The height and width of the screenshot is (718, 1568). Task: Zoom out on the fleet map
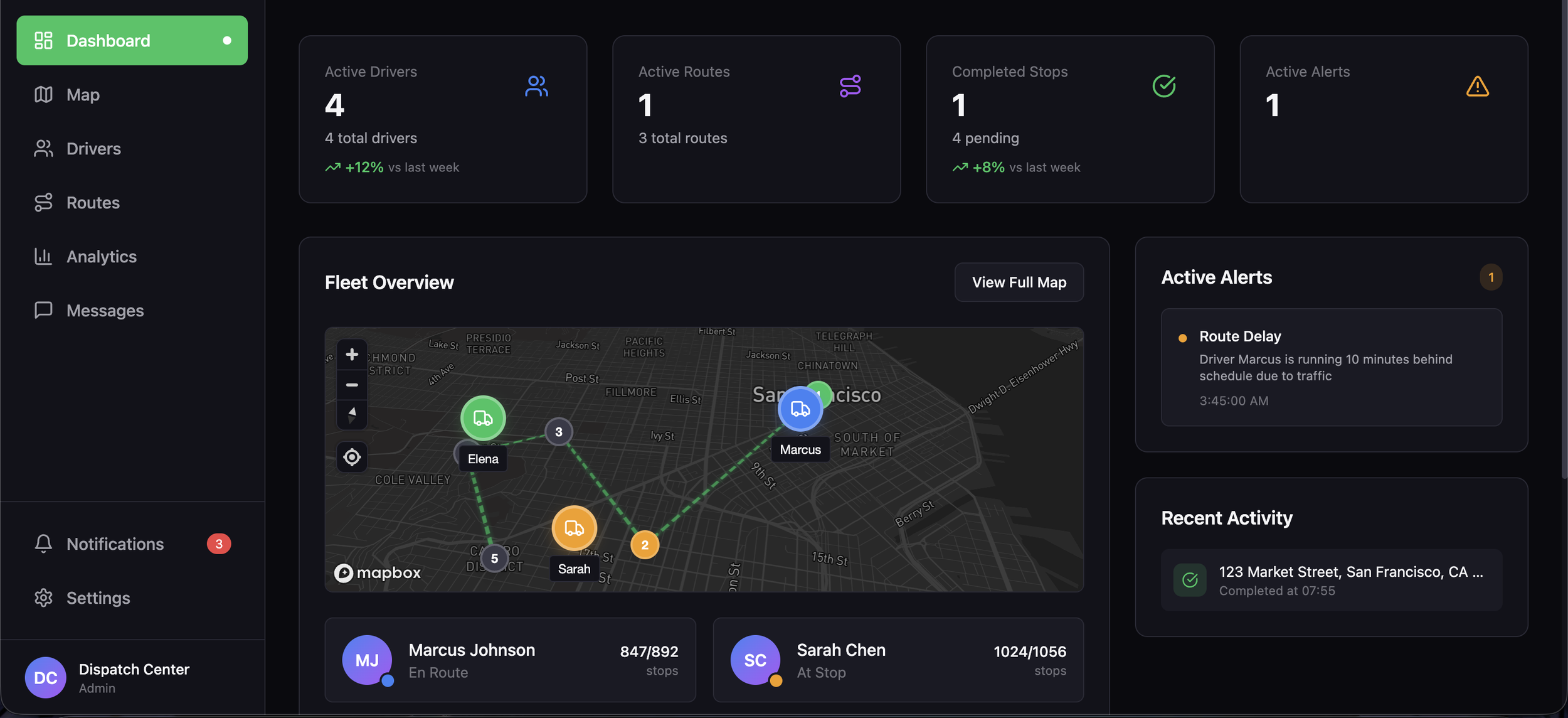tap(352, 385)
